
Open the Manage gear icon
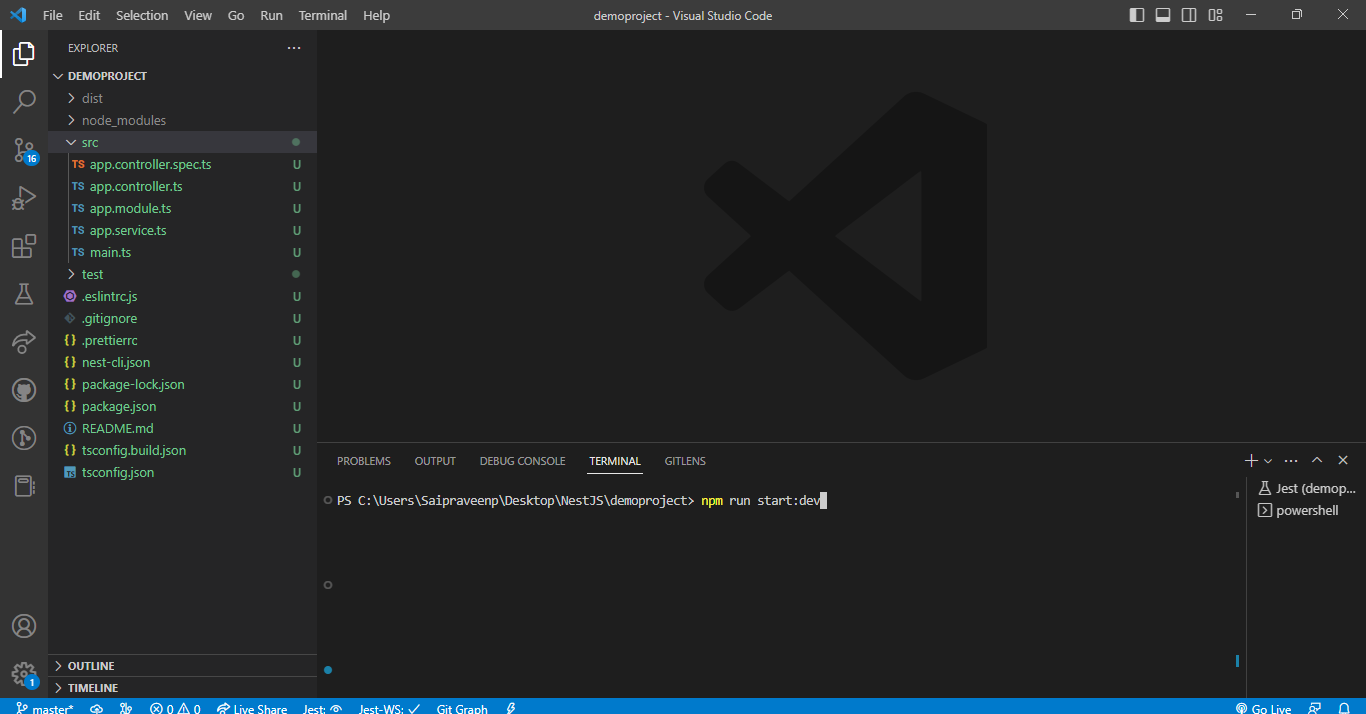24,673
